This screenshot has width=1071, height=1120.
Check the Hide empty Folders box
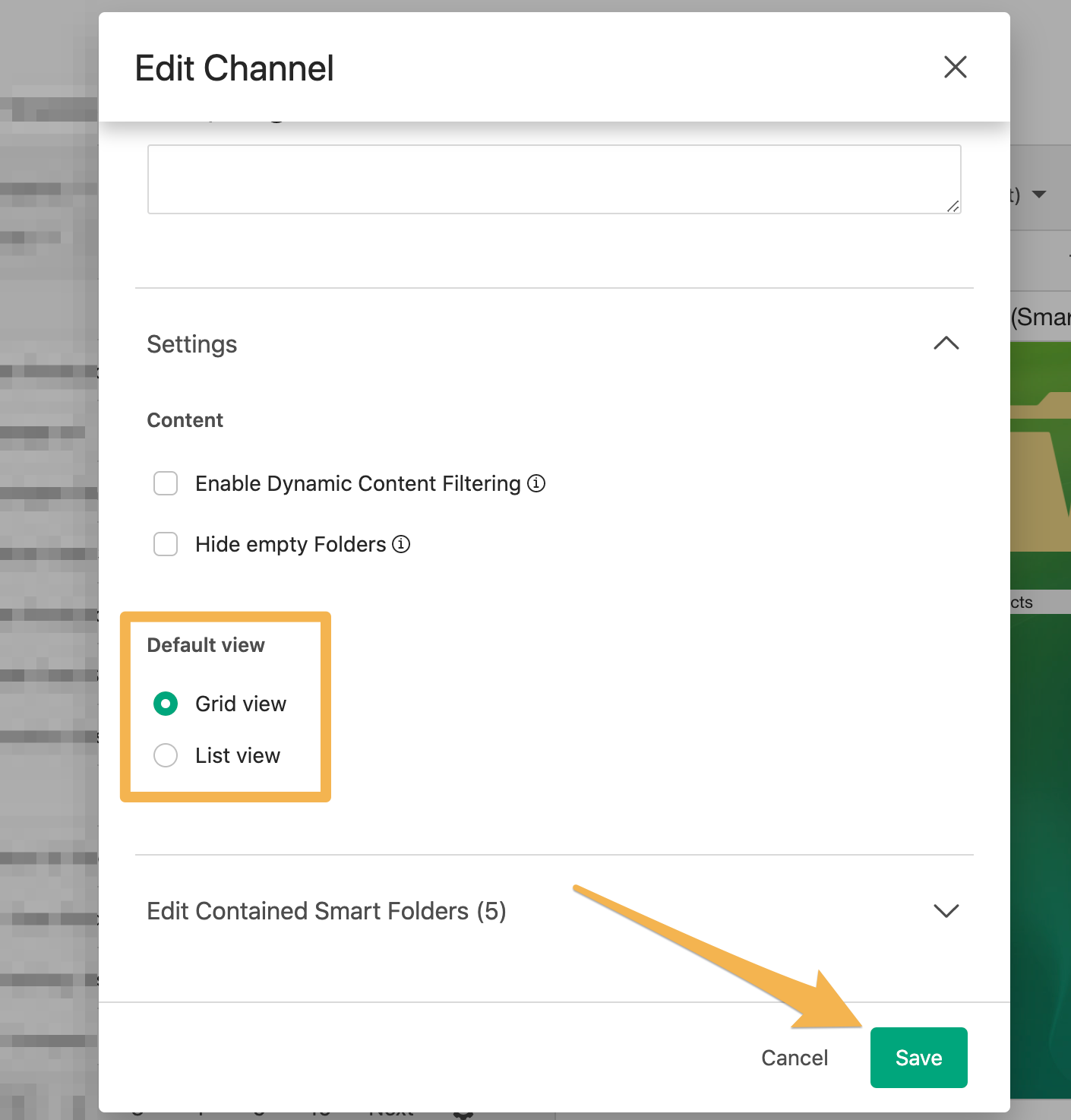[166, 544]
